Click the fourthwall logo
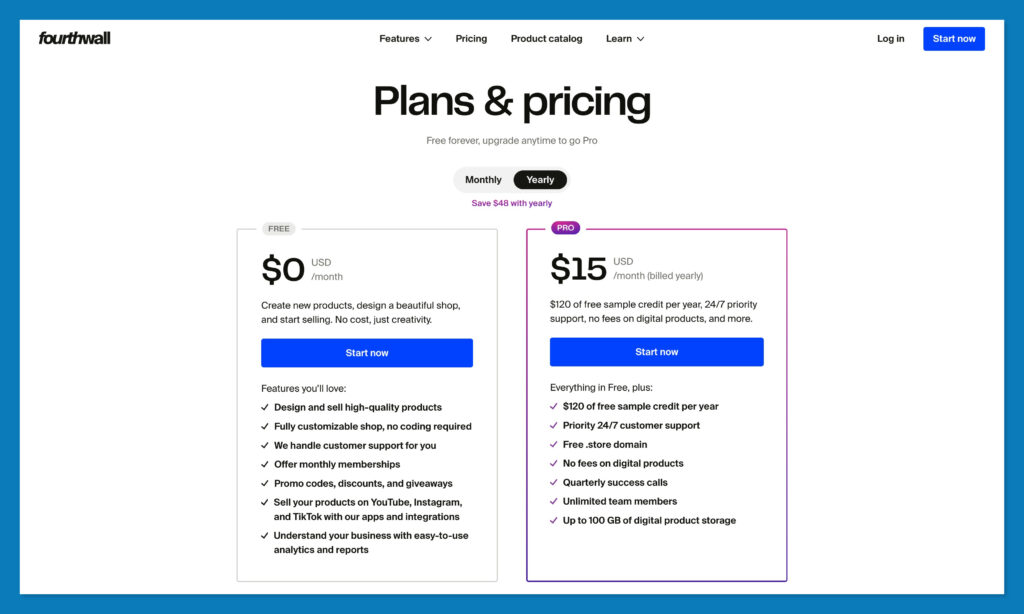The width and height of the screenshot is (1024, 614). point(73,38)
